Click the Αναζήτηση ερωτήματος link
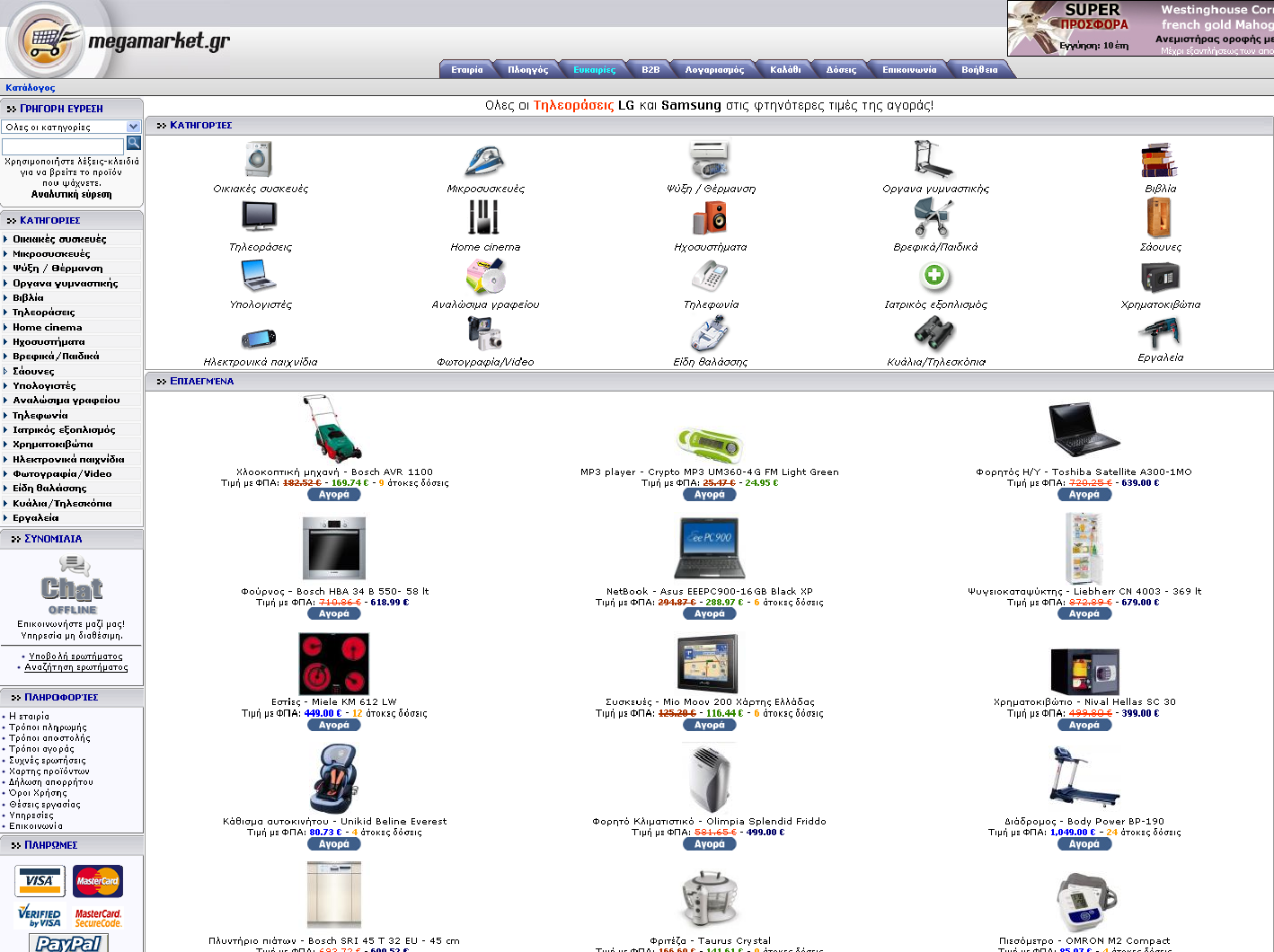 click(x=76, y=667)
